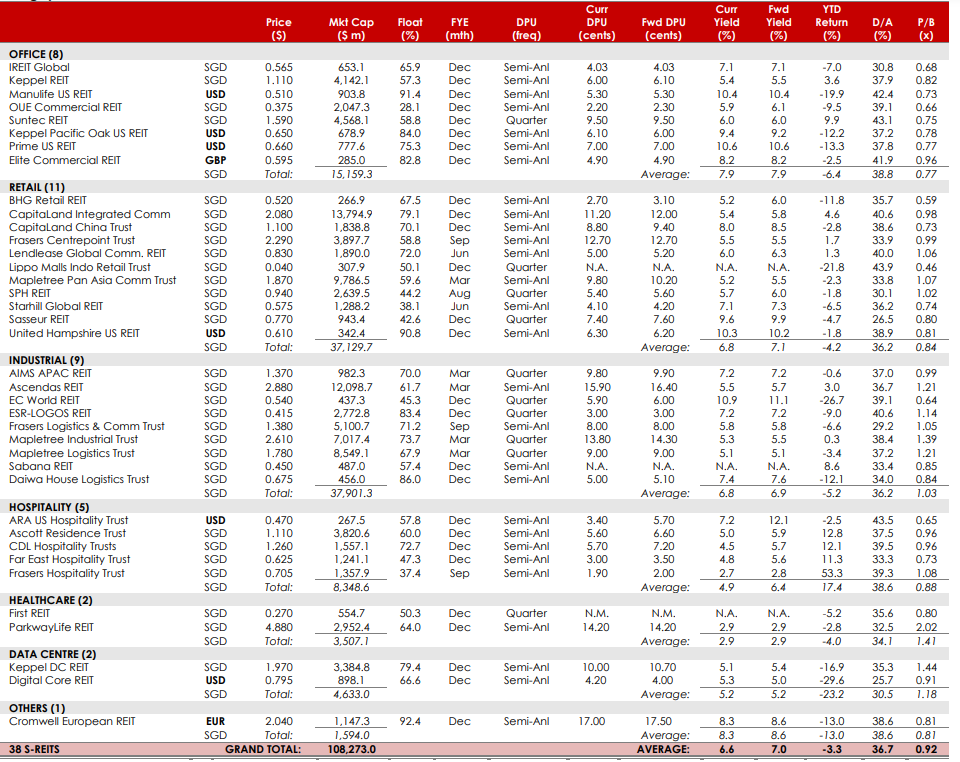The width and height of the screenshot is (960, 762).
Task: Click 'Far East Hospitality Trust'
Action: [x=69, y=559]
